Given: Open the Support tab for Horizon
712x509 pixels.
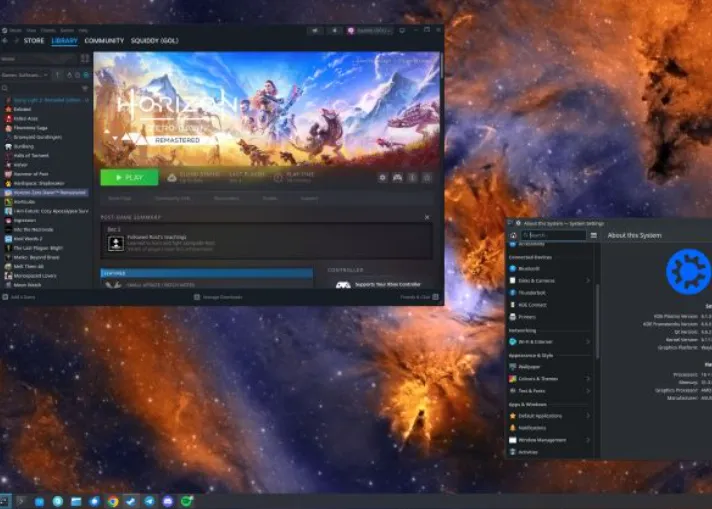Looking at the screenshot, I should click(x=309, y=198).
